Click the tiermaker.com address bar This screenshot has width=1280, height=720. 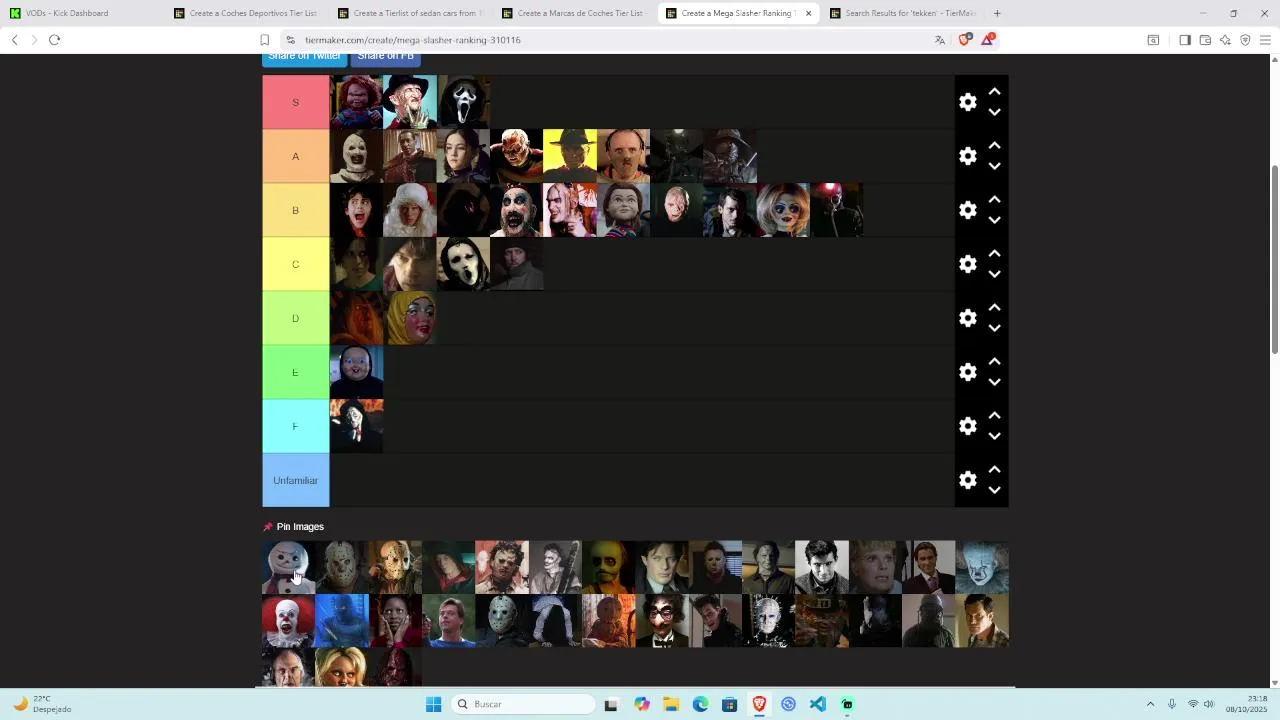click(600, 40)
